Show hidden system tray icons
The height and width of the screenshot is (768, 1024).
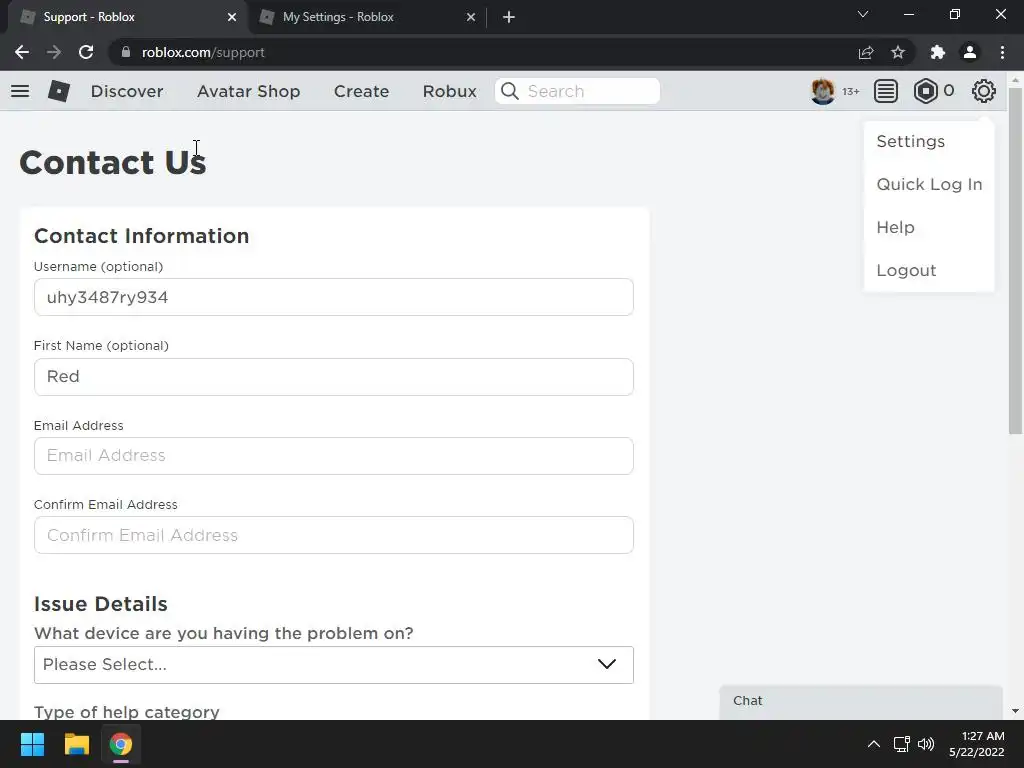(x=874, y=744)
